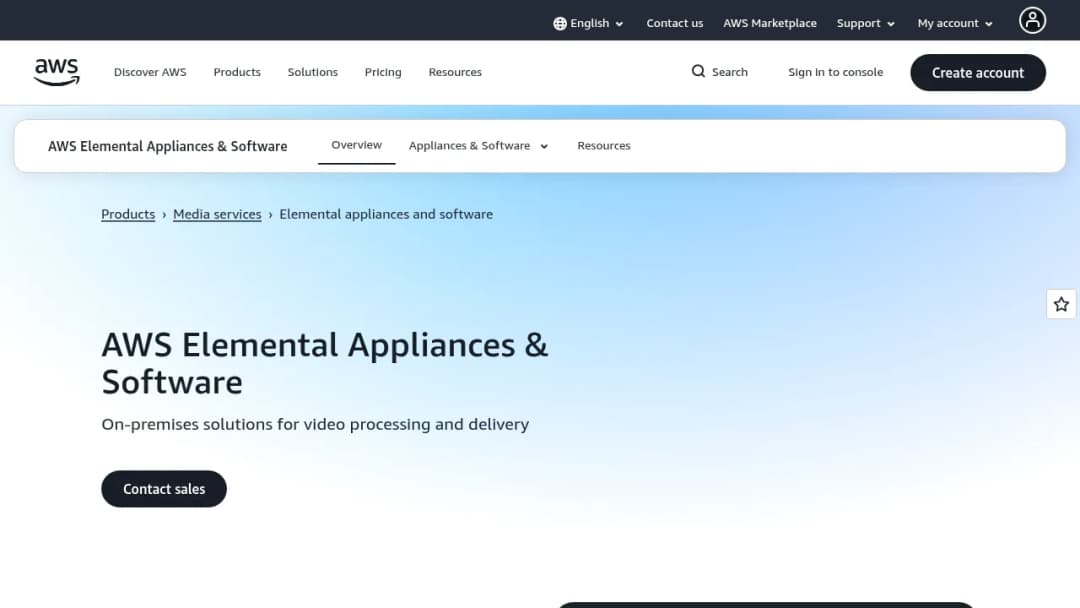Image resolution: width=1080 pixels, height=608 pixels.
Task: Open the Resources menu in main navigation
Action: [455, 72]
